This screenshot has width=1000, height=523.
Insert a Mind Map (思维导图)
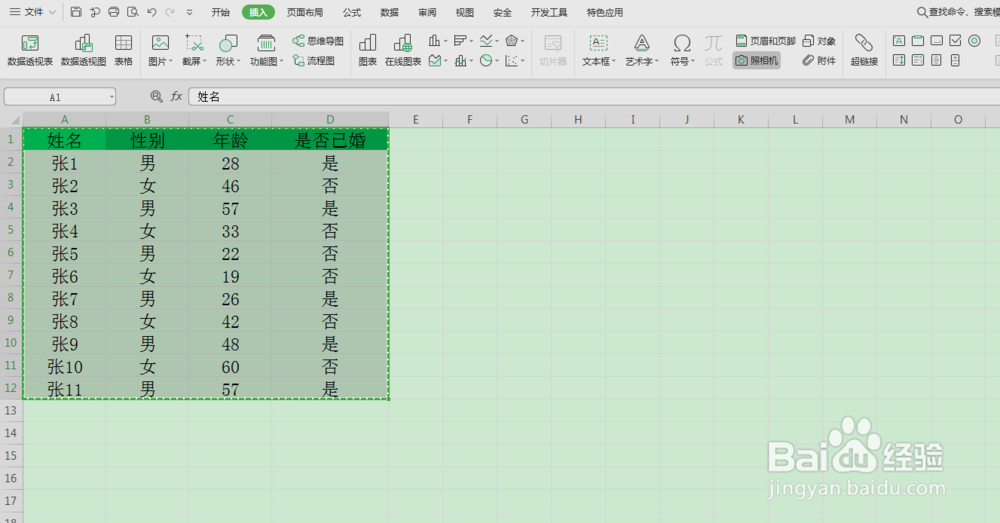(x=318, y=41)
